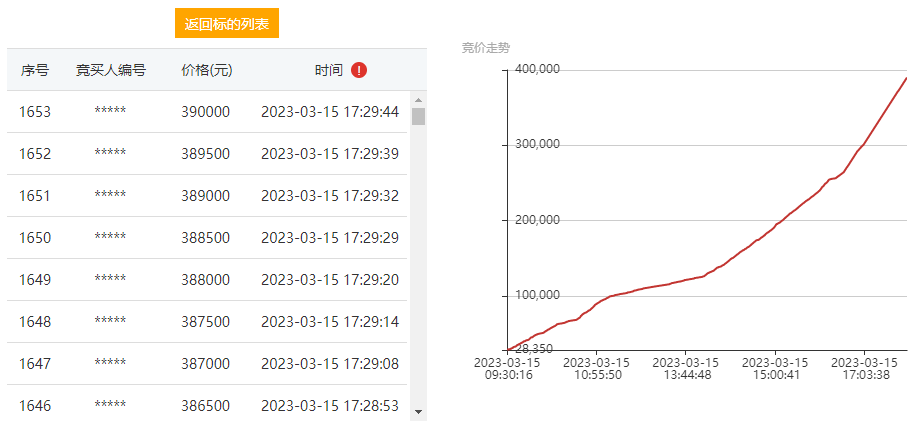
Task: Click the 序号 column header
Action: [x=35, y=71]
